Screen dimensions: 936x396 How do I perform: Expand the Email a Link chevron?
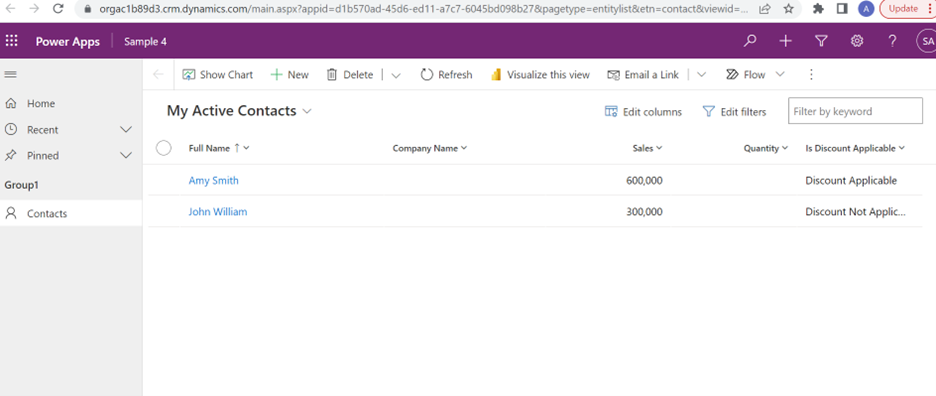pos(702,75)
